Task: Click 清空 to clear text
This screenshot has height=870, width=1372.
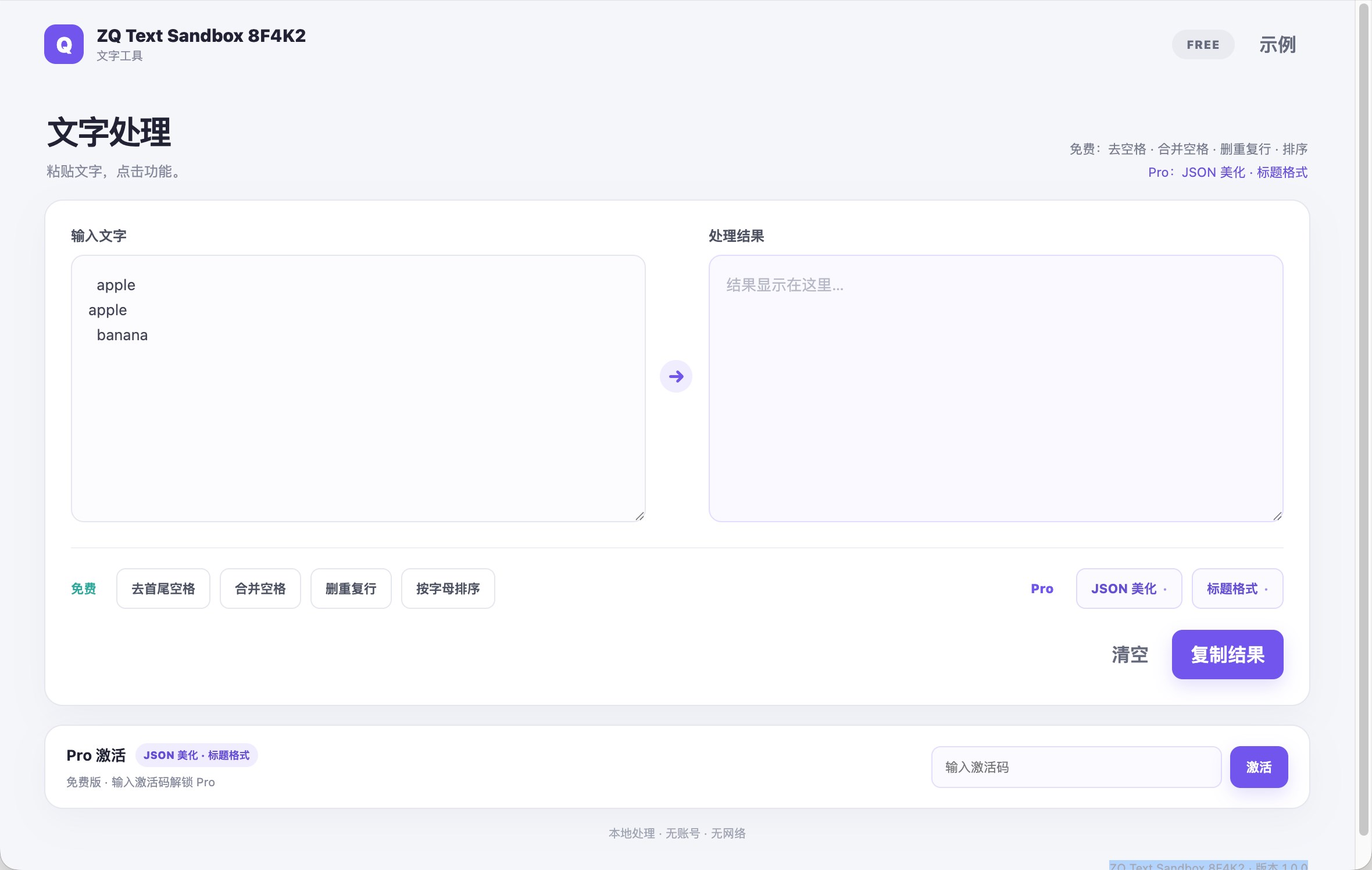Action: [x=1130, y=655]
